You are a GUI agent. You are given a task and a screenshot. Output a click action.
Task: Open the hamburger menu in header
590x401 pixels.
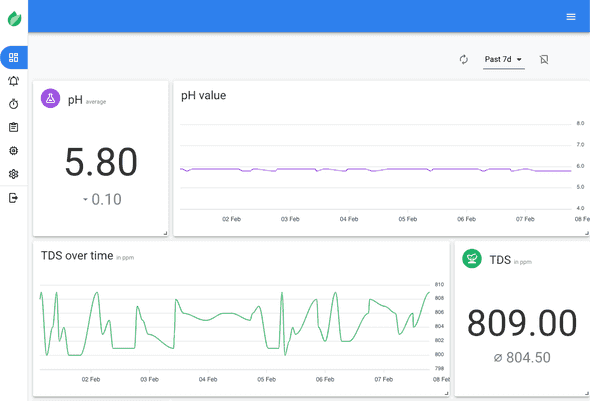[x=571, y=17]
